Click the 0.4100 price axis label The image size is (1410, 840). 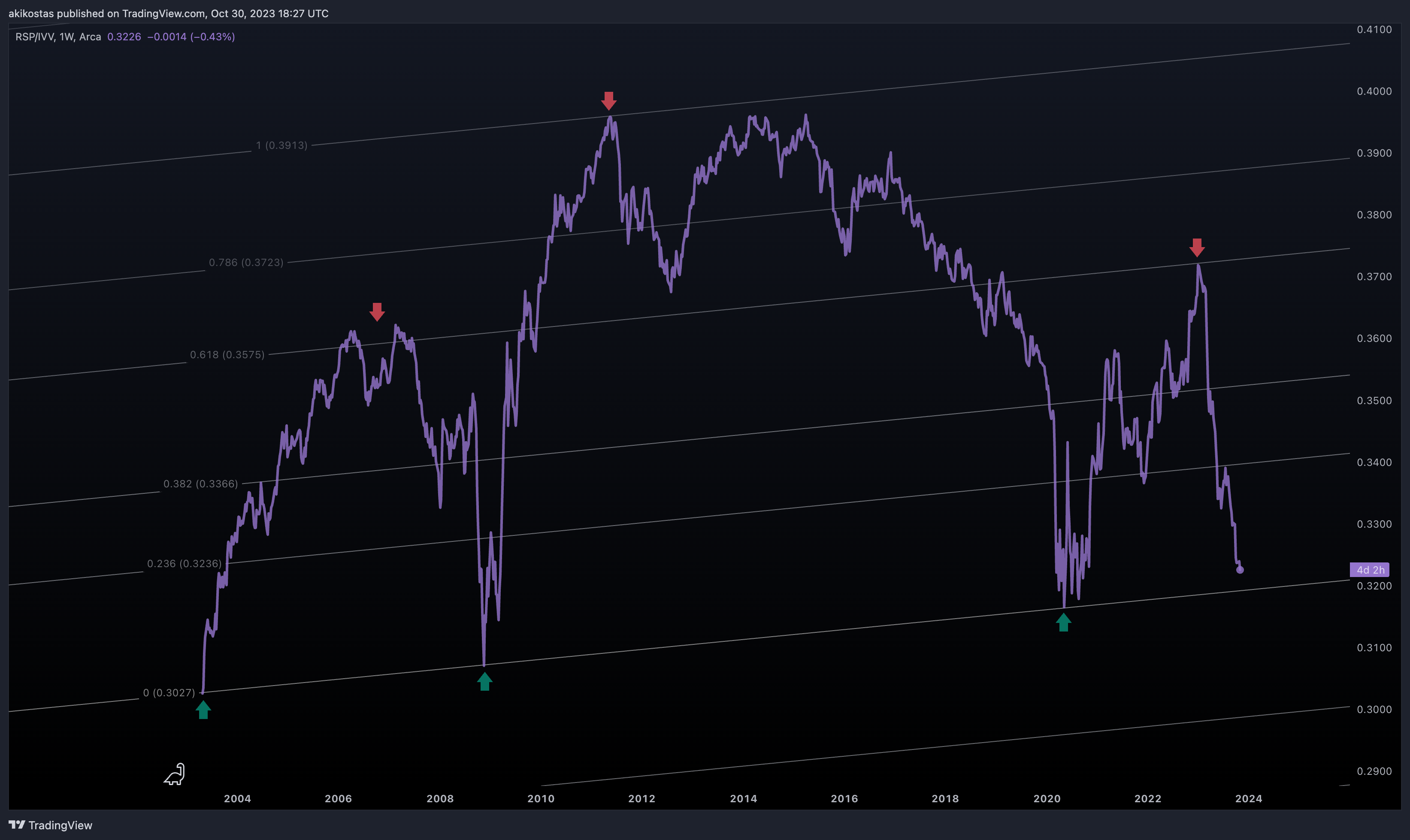(x=1374, y=30)
